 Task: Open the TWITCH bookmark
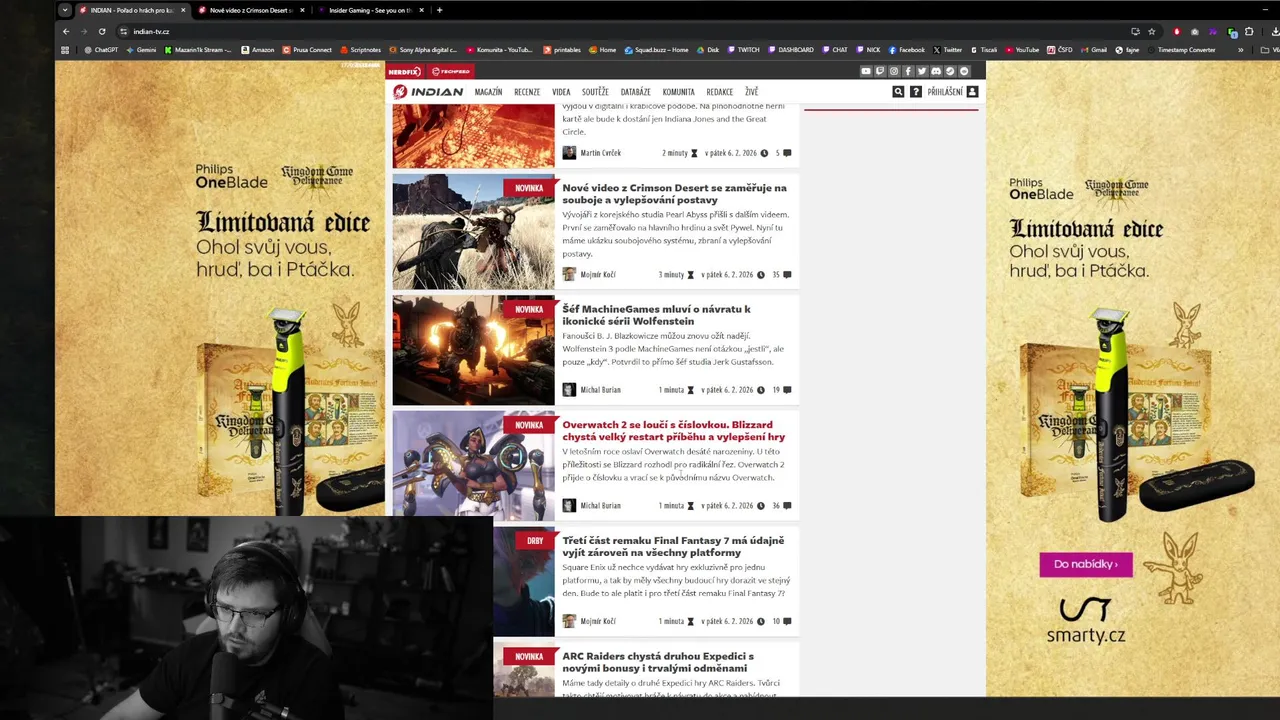743,50
